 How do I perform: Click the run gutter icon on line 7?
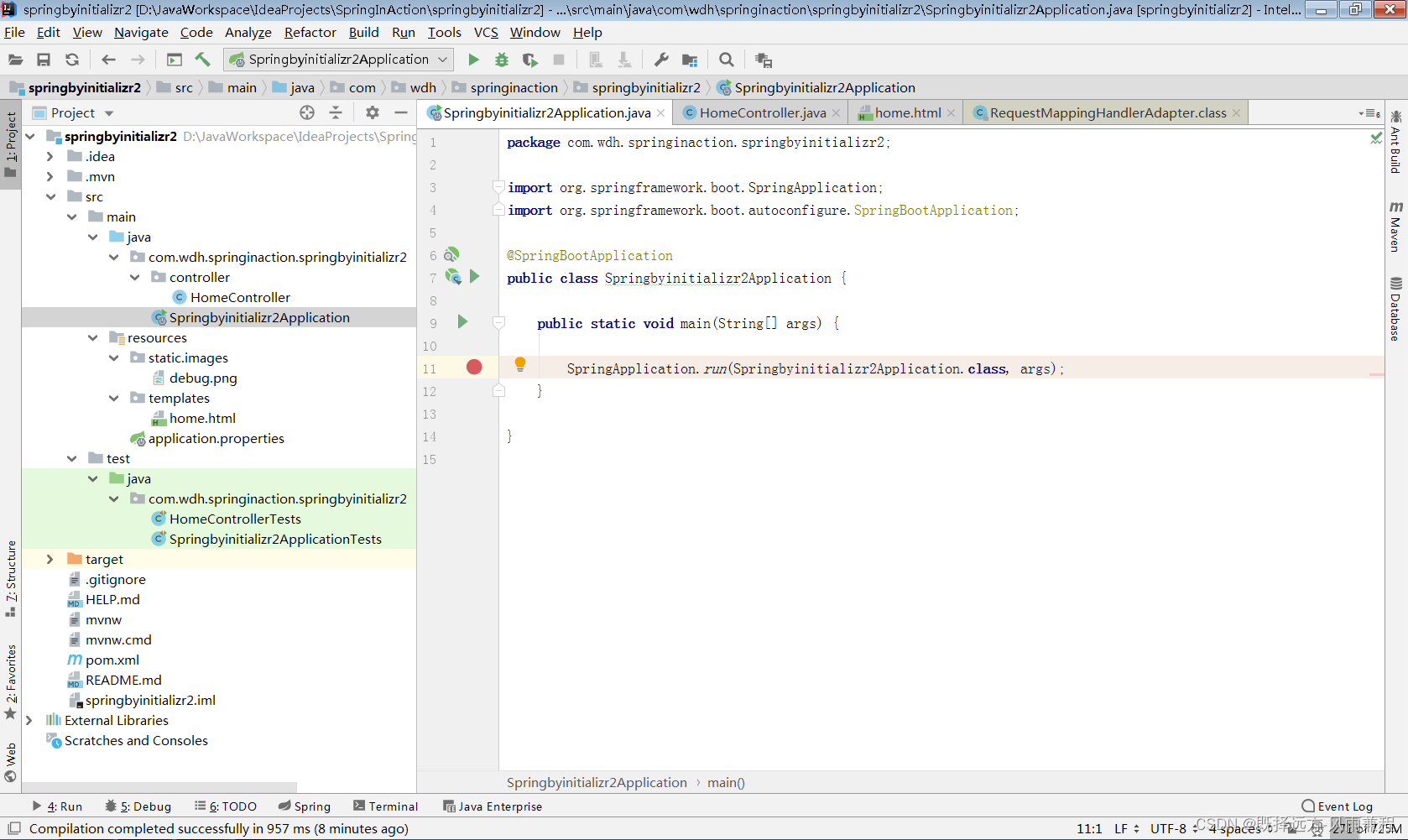tap(475, 276)
